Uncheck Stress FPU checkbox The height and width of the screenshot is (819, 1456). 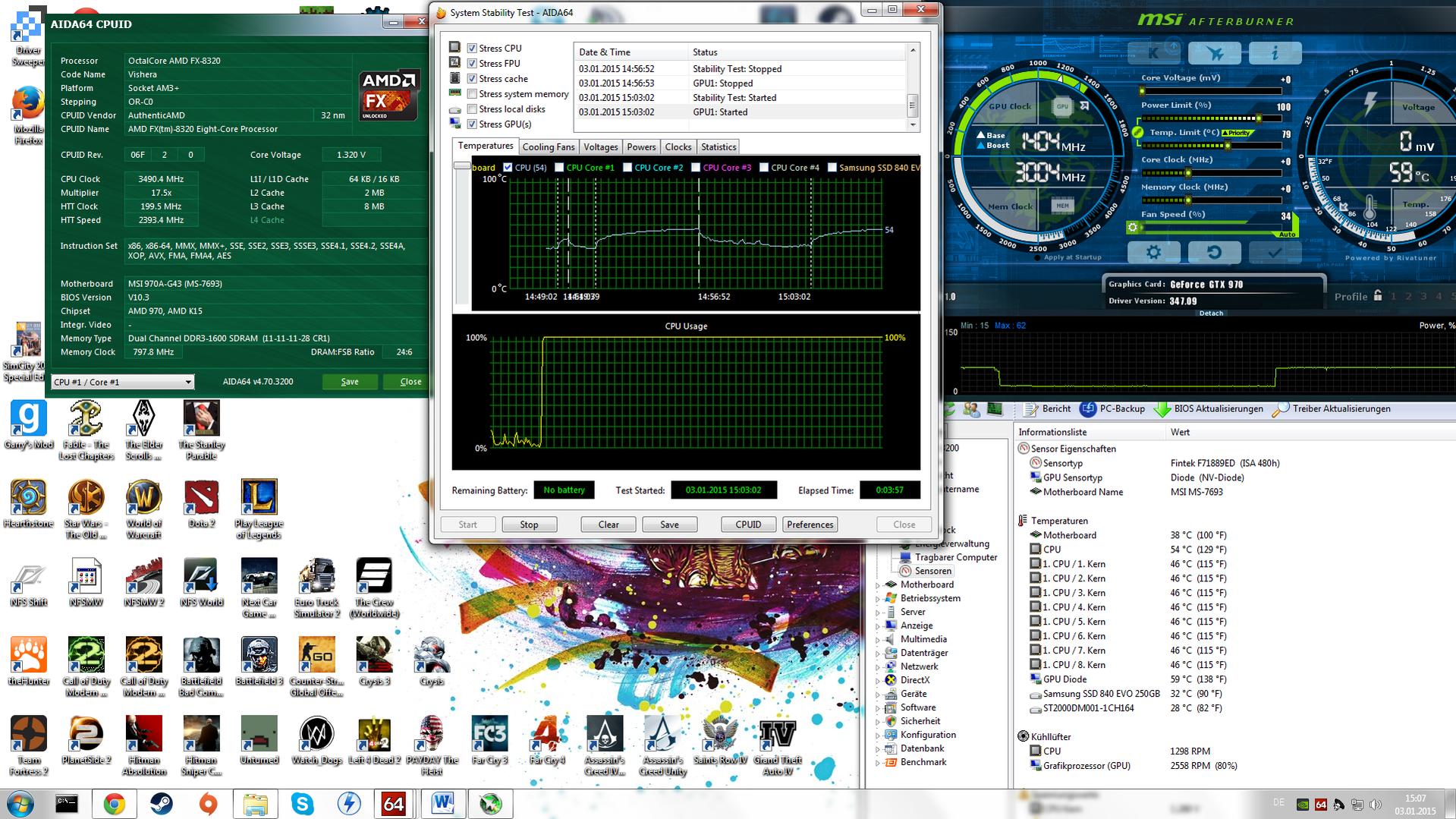click(x=472, y=64)
